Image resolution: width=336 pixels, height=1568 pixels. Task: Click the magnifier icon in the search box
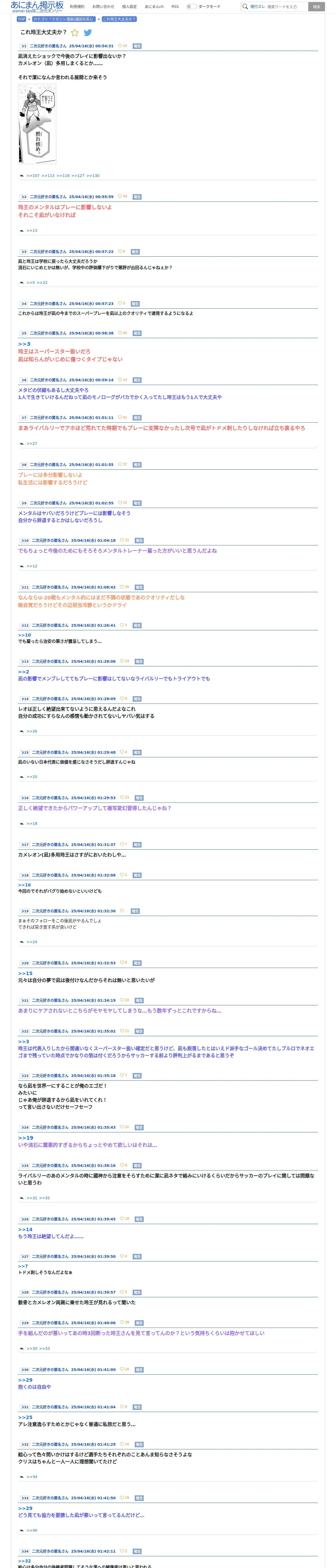[245, 7]
